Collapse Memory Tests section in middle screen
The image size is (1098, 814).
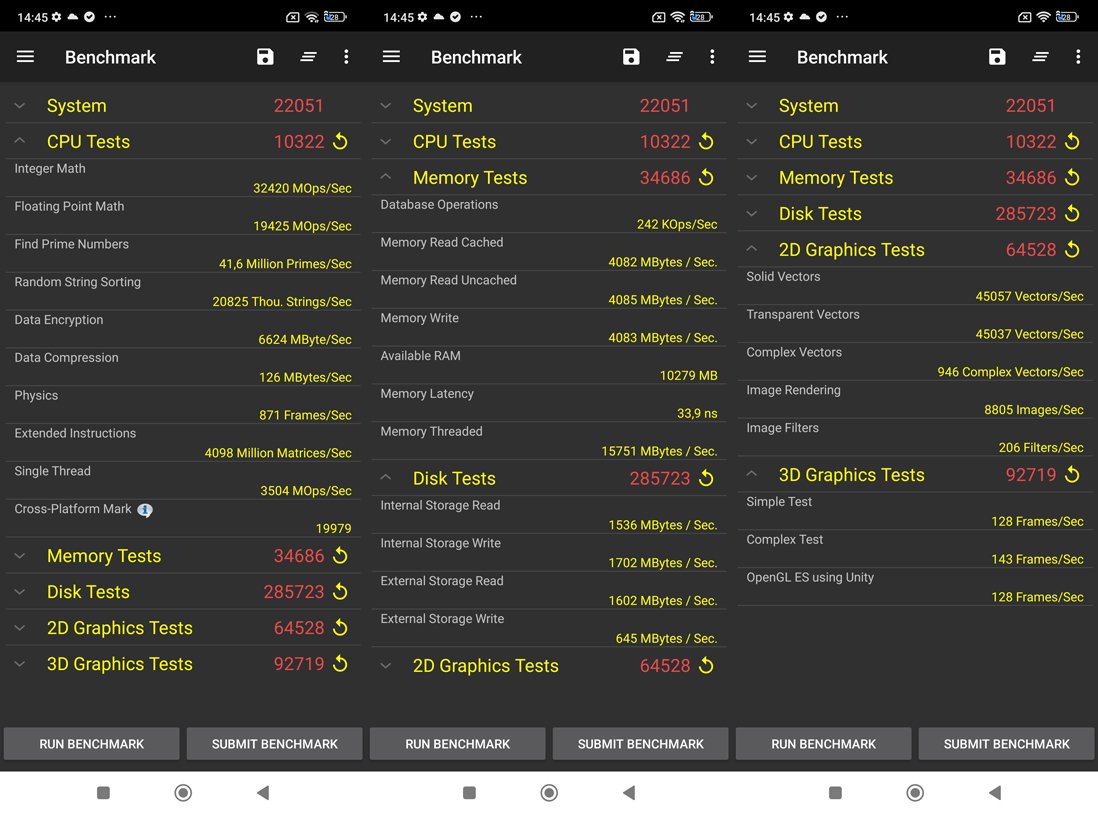(386, 177)
